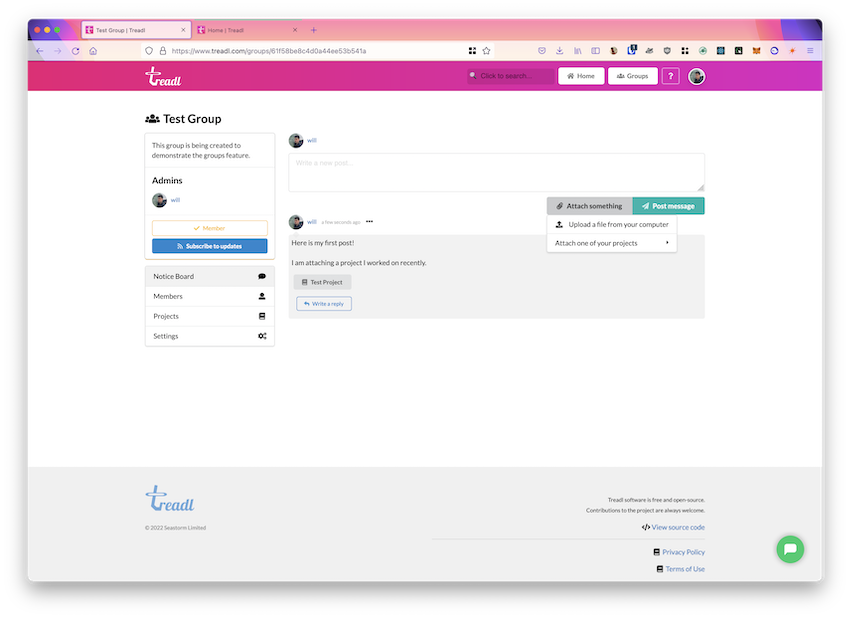Bookmark the page with the star icon
The image size is (850, 618).
click(486, 51)
